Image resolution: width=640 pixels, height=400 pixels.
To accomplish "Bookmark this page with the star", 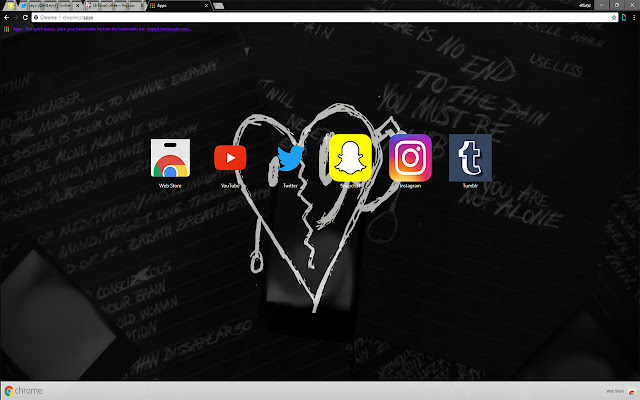I will pos(613,18).
